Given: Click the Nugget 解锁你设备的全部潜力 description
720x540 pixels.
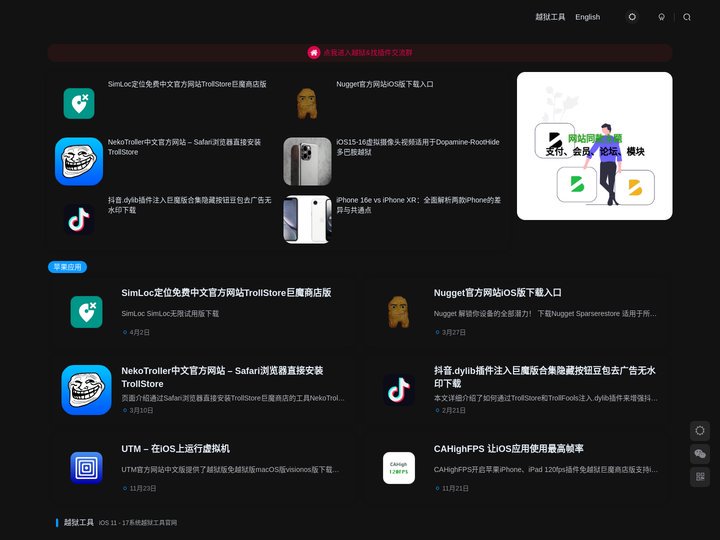Looking at the screenshot, I should tap(545, 314).
